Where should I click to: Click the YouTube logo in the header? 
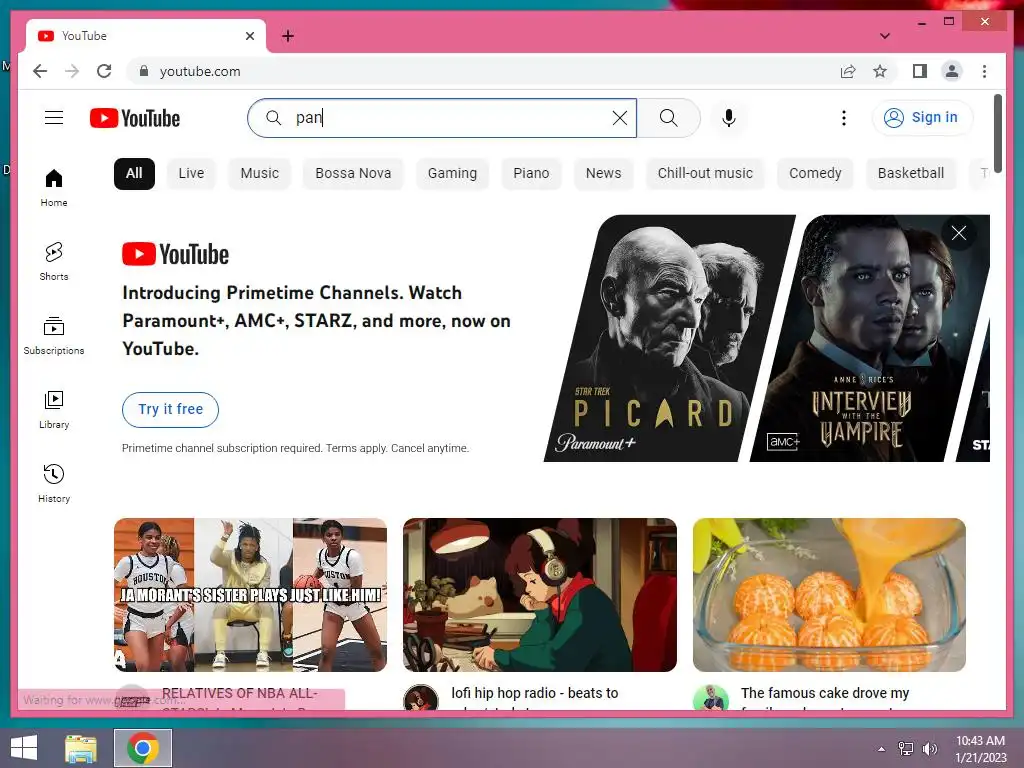tap(135, 118)
